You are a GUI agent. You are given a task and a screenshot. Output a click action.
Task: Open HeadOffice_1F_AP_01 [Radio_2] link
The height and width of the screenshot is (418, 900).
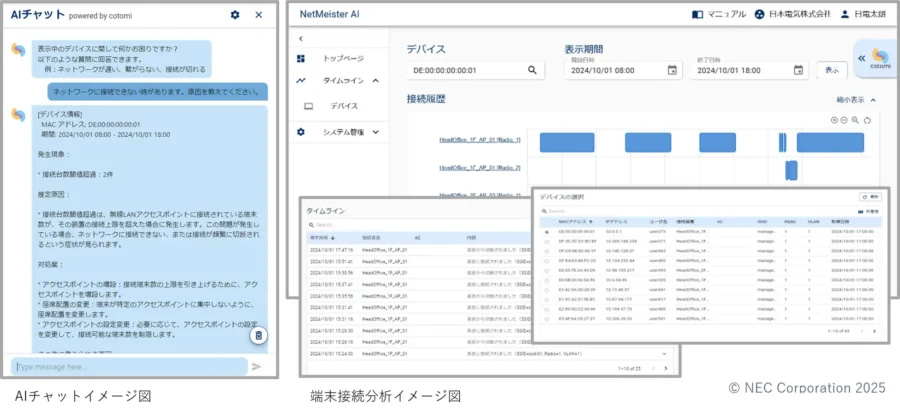click(480, 168)
